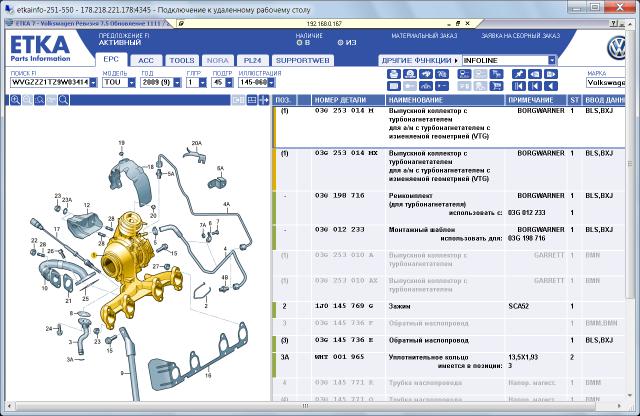Click the pushpin icon in the toolbar

click(519, 74)
